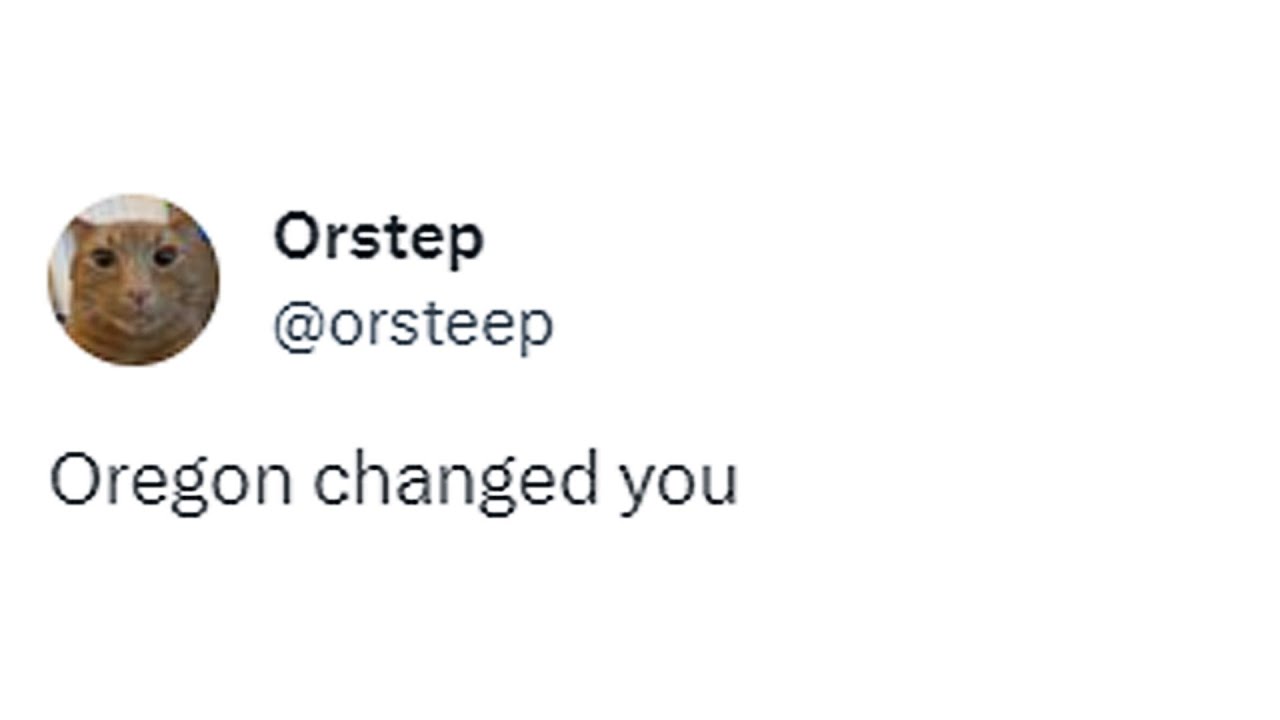Open the @orsteep handle link

coord(413,326)
